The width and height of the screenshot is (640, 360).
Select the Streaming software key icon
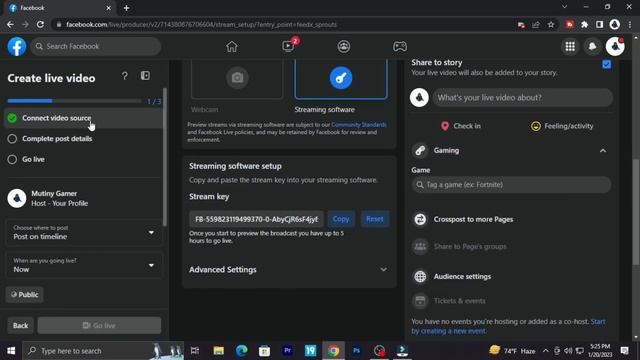(341, 78)
